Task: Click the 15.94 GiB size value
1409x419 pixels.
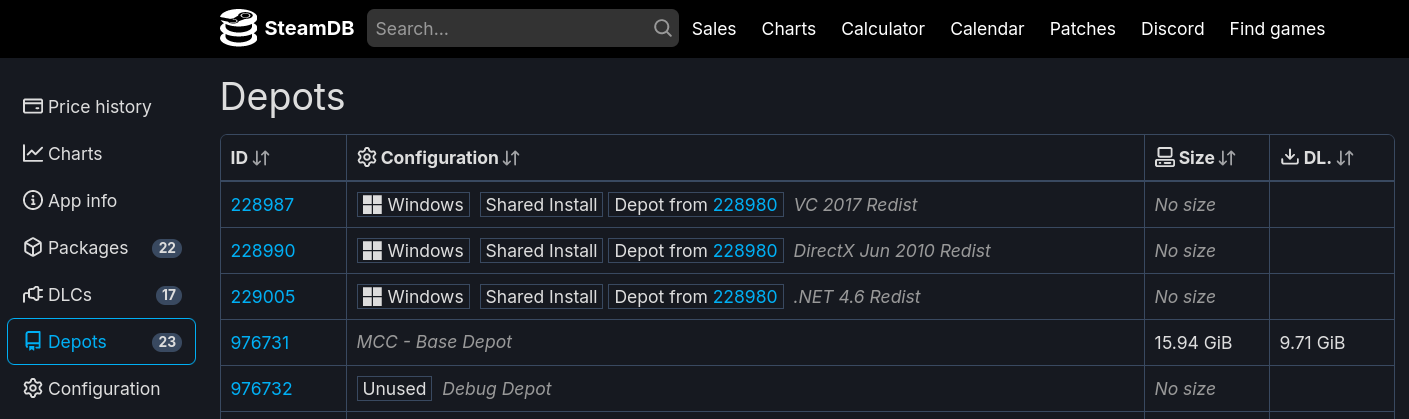Action: [x=1193, y=342]
